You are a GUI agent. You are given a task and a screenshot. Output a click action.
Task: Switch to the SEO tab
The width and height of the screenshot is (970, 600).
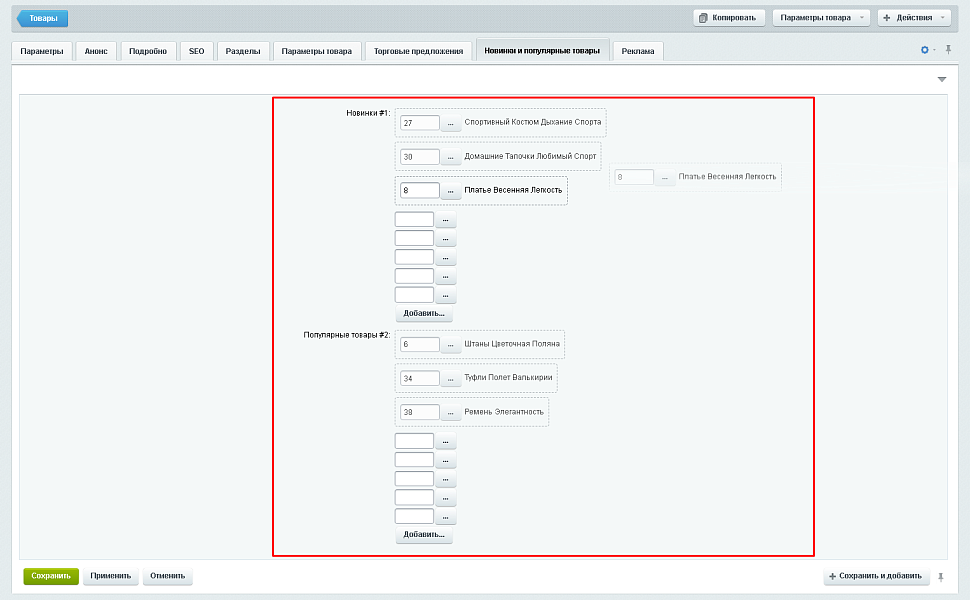pyautogui.click(x=196, y=51)
